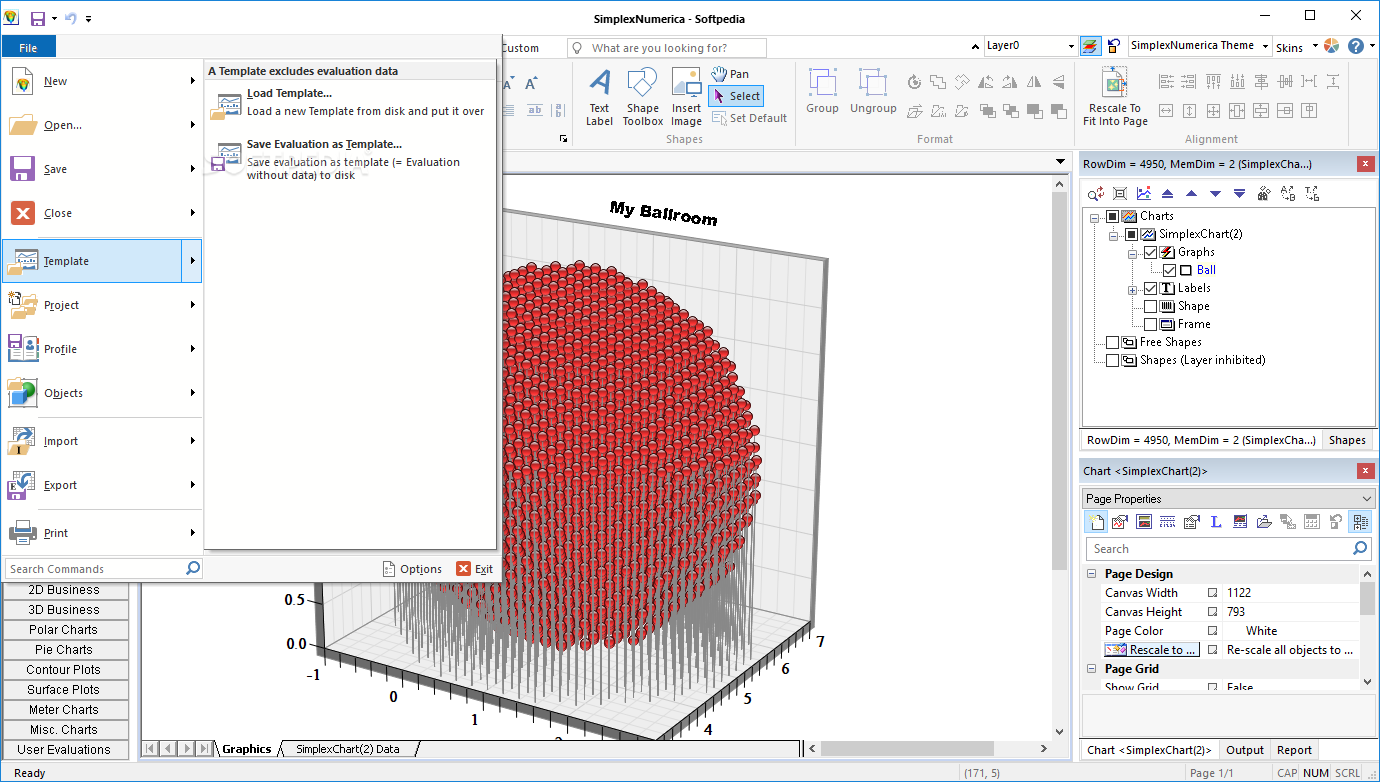Screen dimensions: 1380x782
Task: Switch to the SimplexChart(2) Data tab
Action: (x=347, y=749)
